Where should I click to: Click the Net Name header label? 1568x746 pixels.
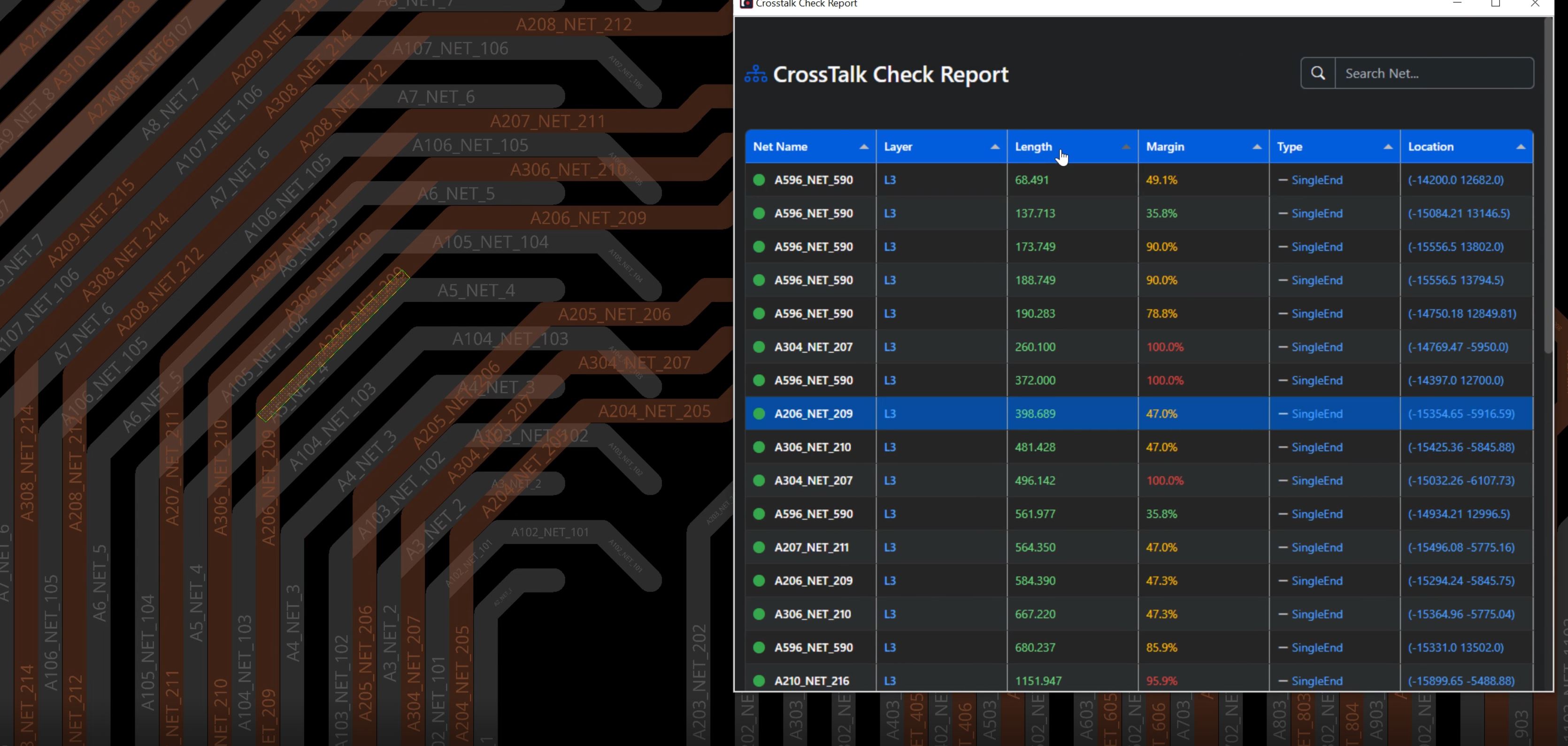click(780, 146)
